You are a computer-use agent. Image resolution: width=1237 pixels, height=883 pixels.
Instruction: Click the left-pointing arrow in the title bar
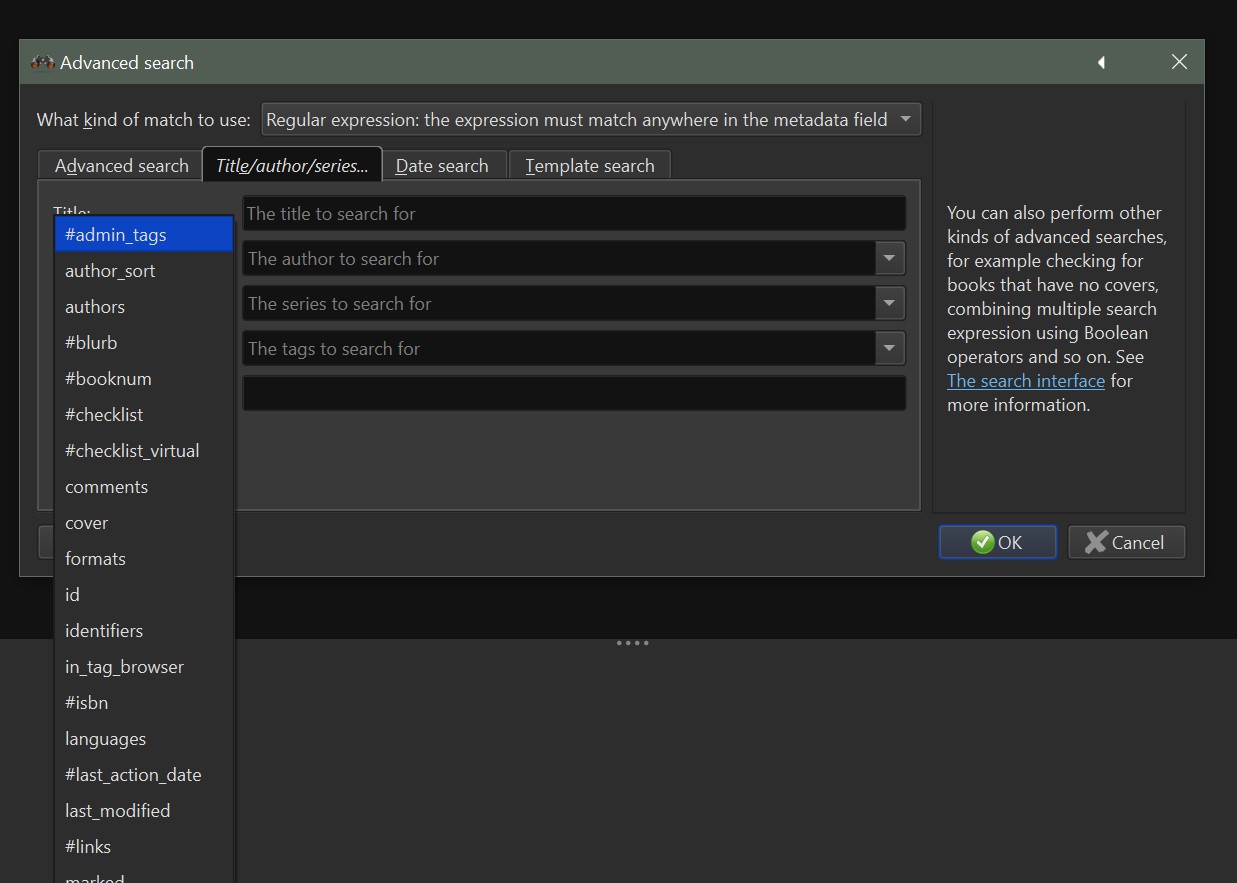(1101, 63)
